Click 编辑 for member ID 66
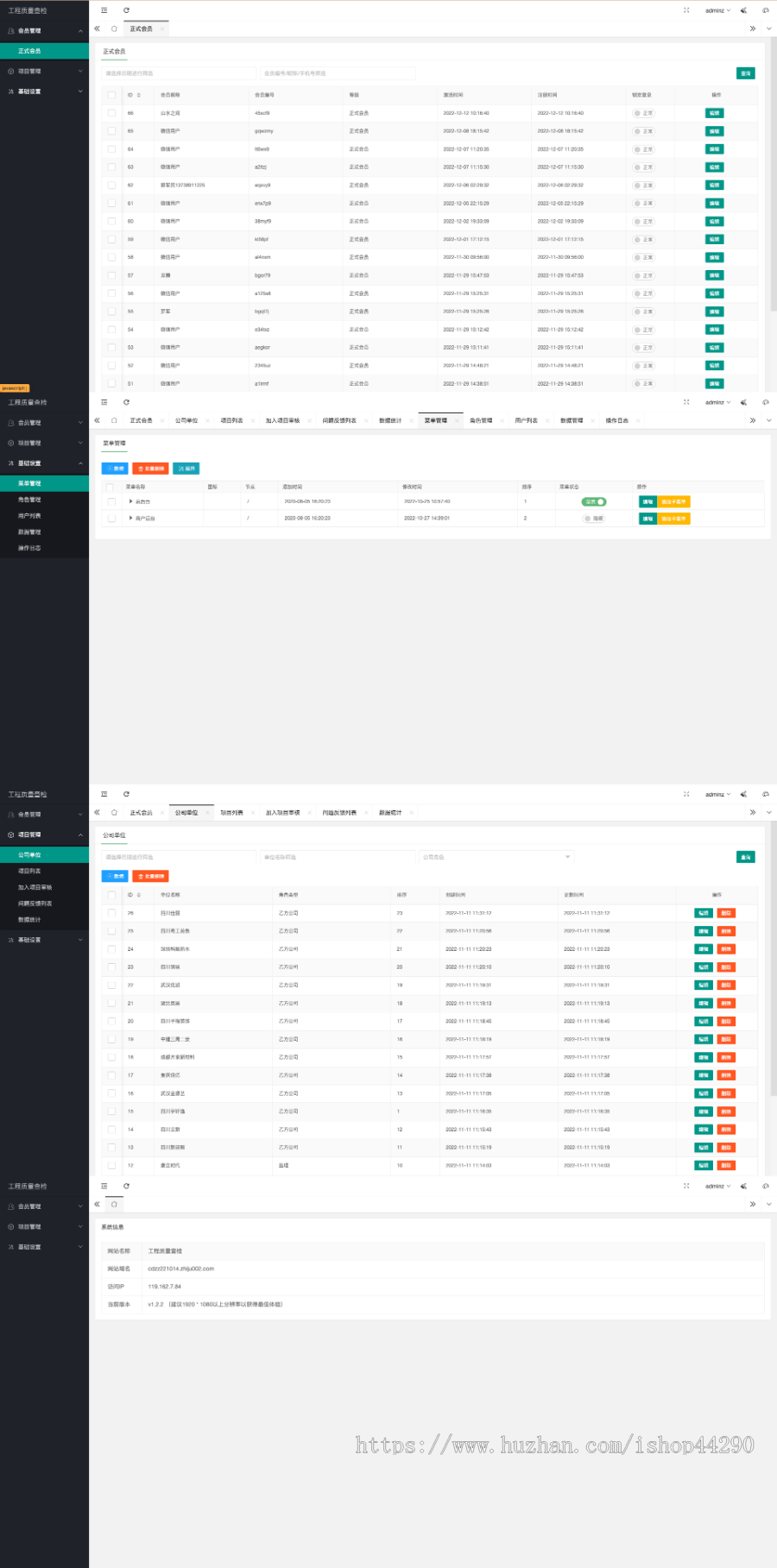The width and height of the screenshot is (777, 1568). click(714, 113)
